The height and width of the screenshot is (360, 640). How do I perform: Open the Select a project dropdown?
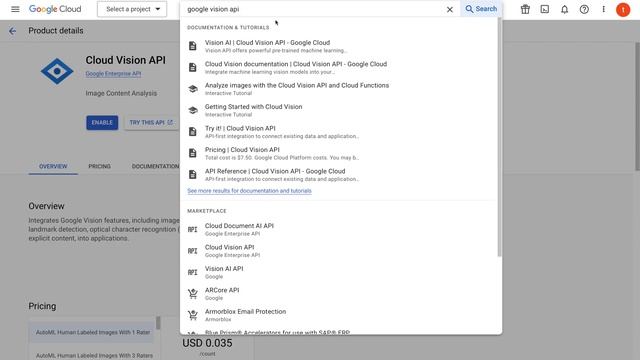tap(132, 9)
